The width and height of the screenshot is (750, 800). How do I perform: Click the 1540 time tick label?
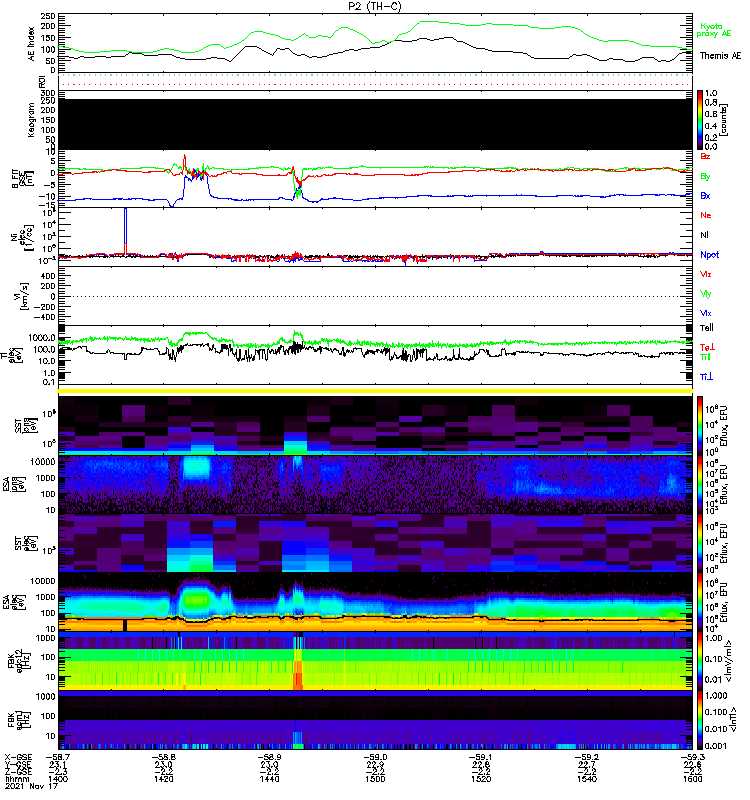(x=587, y=779)
